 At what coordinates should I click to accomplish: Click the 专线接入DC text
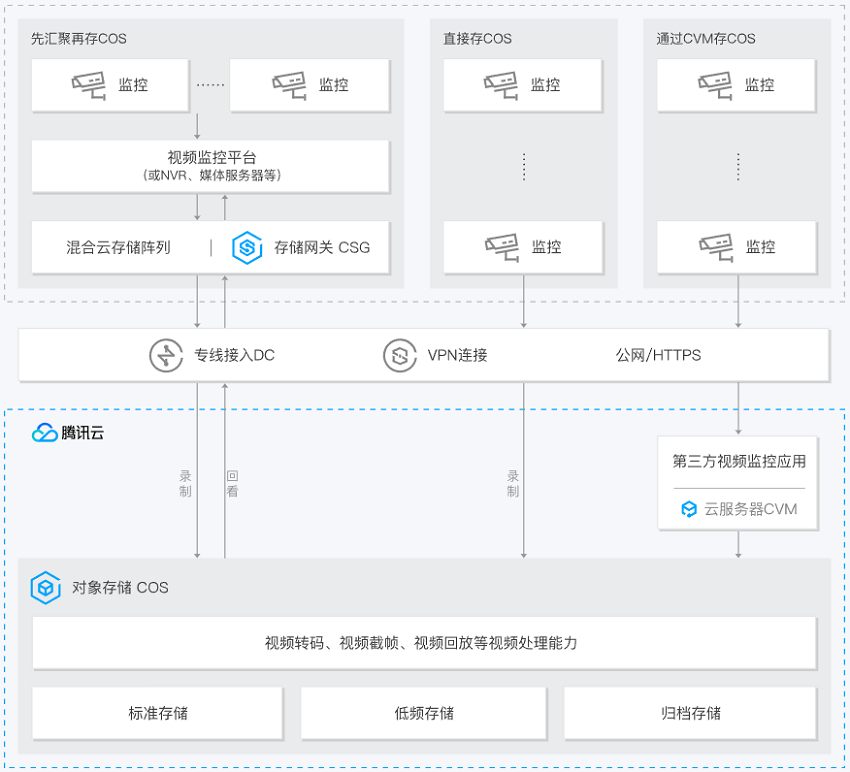pos(235,356)
